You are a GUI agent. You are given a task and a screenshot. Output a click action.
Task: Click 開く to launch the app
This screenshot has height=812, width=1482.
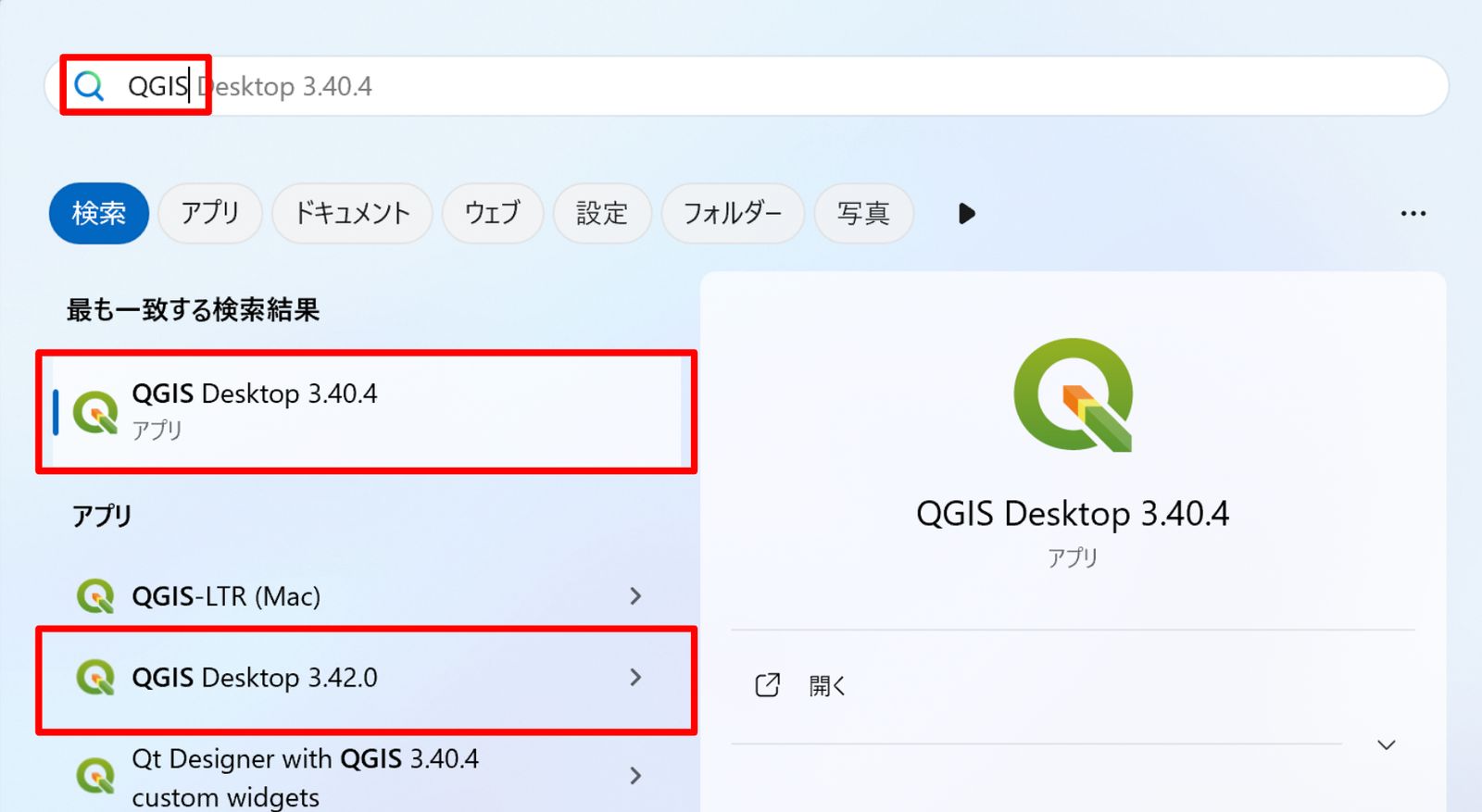click(x=827, y=686)
